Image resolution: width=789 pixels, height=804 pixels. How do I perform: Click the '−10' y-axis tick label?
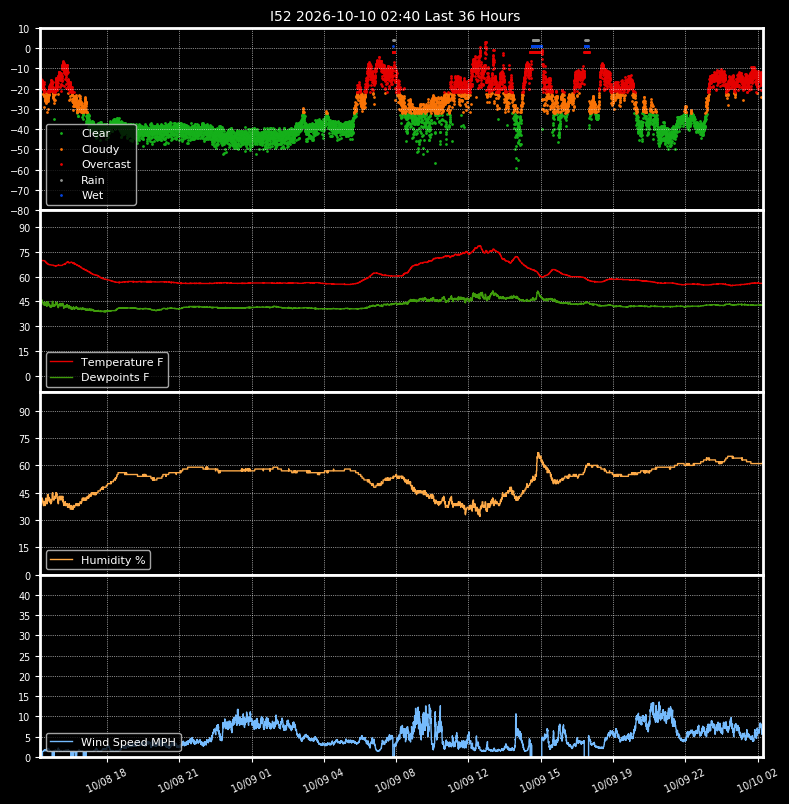[x=20, y=69]
